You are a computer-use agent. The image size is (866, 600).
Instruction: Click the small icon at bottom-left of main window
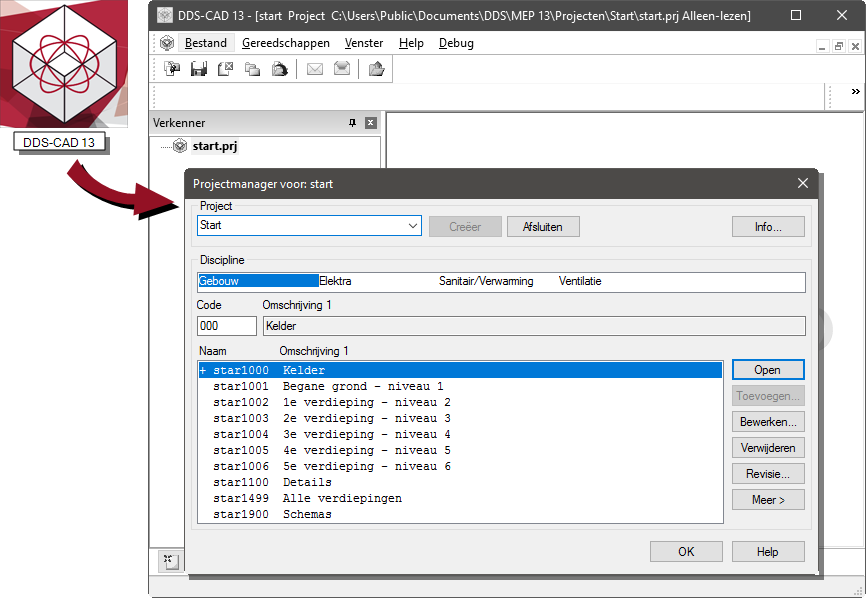coord(169,561)
